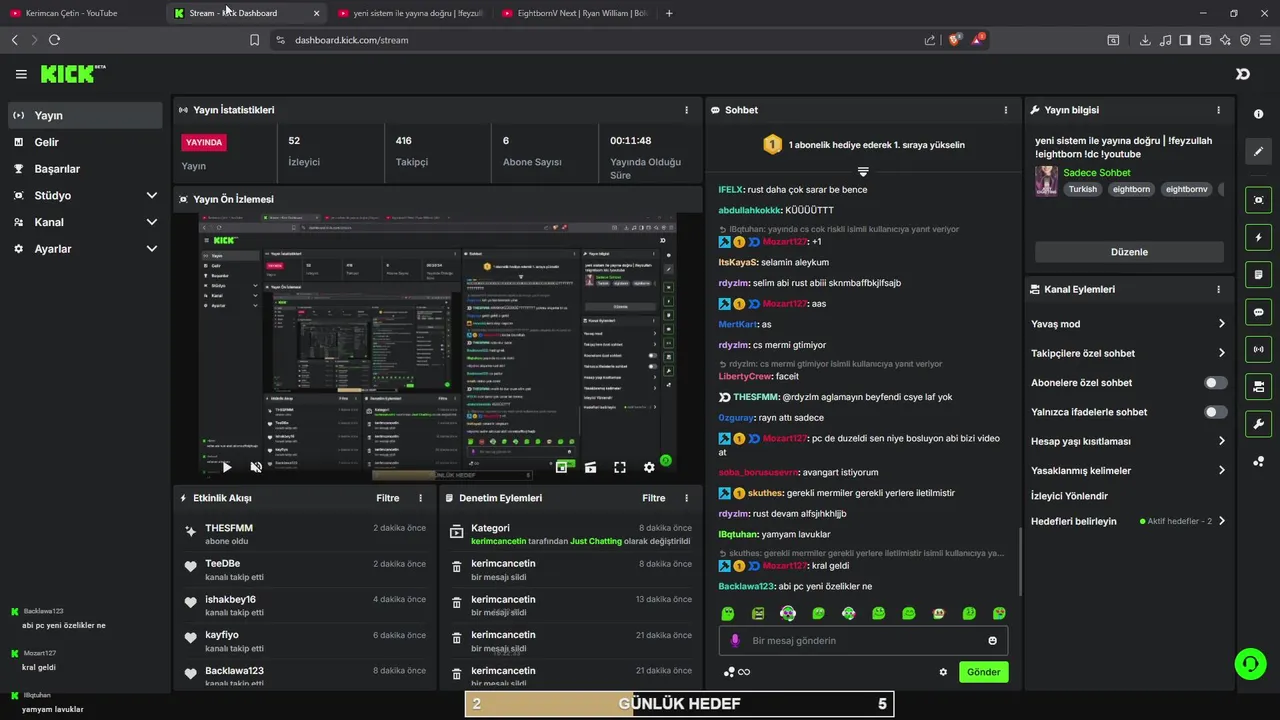Toggle the wrench stream info icon in sidebar

pos(1258,423)
